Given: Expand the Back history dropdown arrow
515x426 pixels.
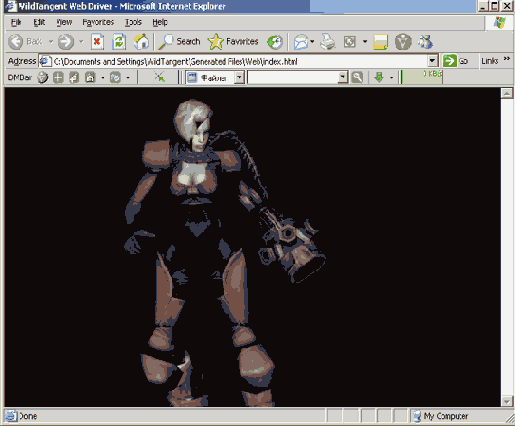Looking at the screenshot, I should tap(51, 42).
